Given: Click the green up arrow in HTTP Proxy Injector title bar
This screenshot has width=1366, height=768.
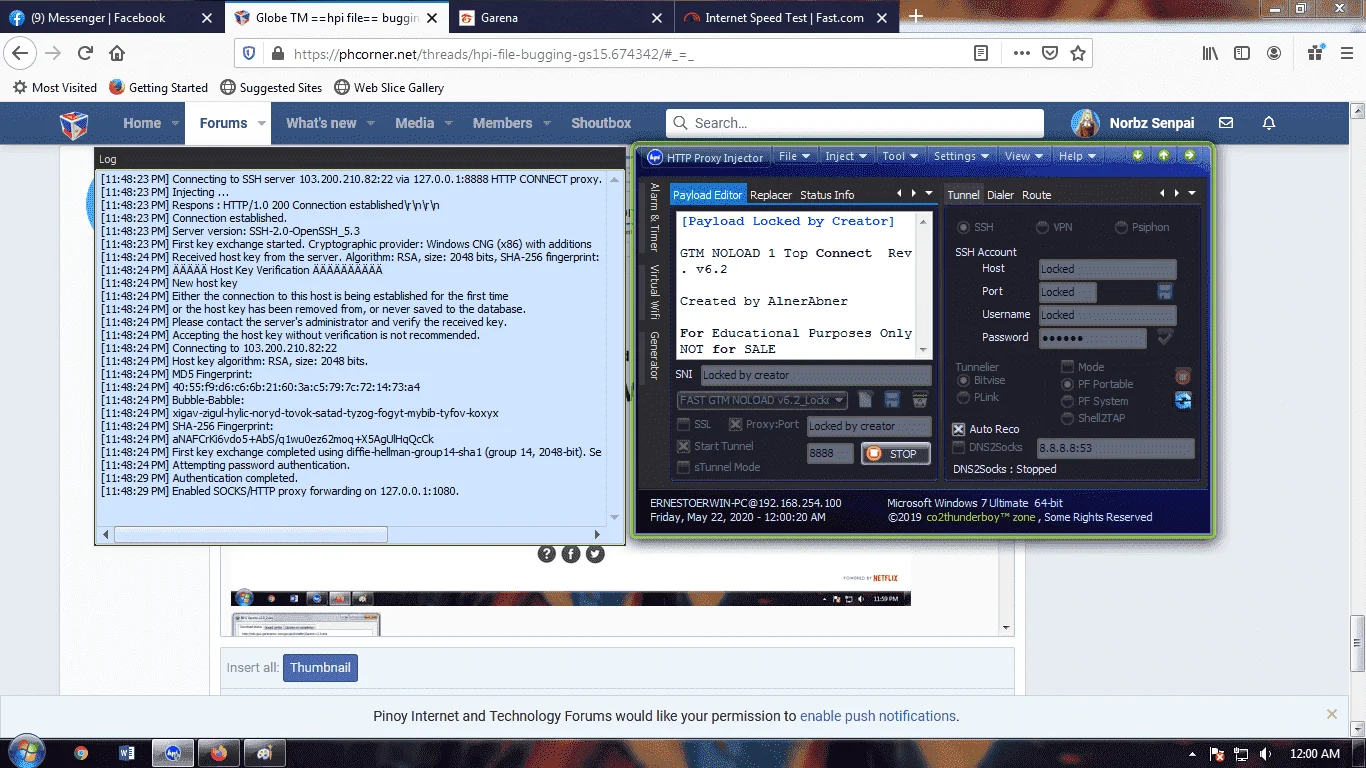Looking at the screenshot, I should (x=1164, y=155).
